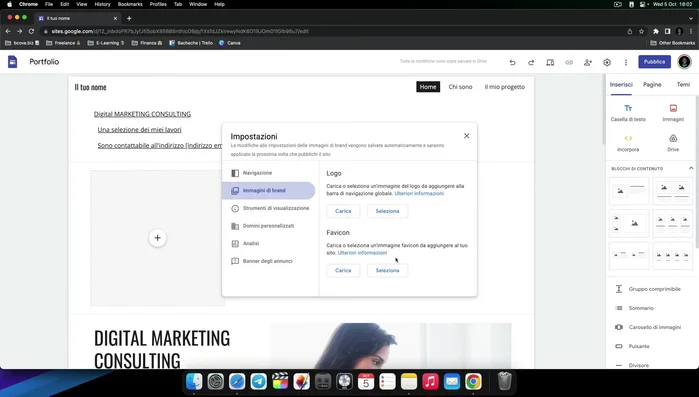
Task: Add a Gruppo comprimibile block
Action: [x=649, y=289]
